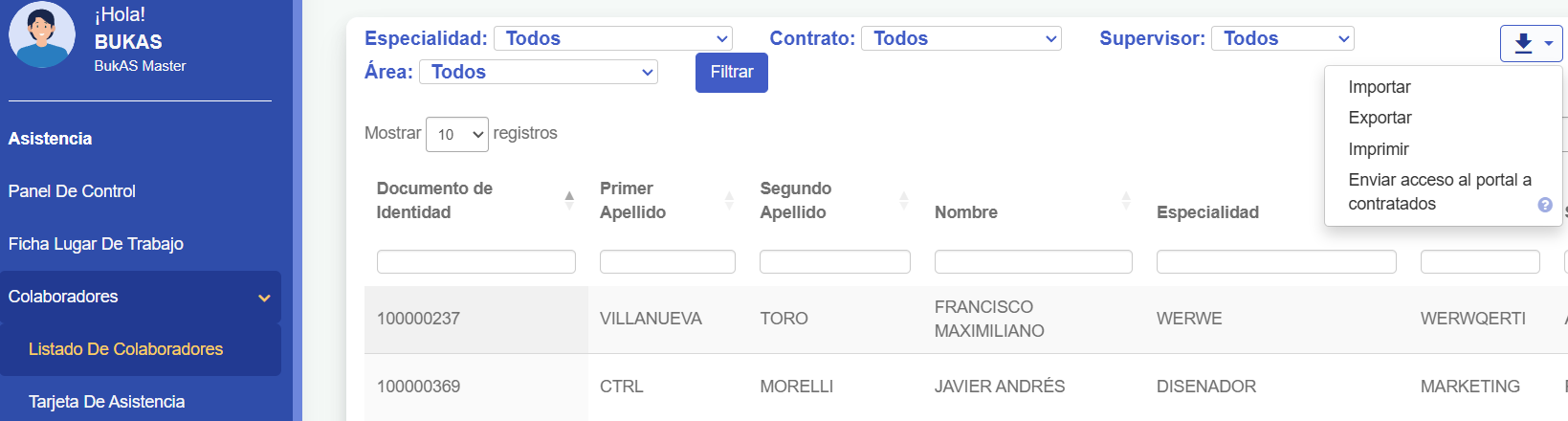The image size is (1568, 421).
Task: Click the download arrow dropdown button
Action: coord(1531,43)
